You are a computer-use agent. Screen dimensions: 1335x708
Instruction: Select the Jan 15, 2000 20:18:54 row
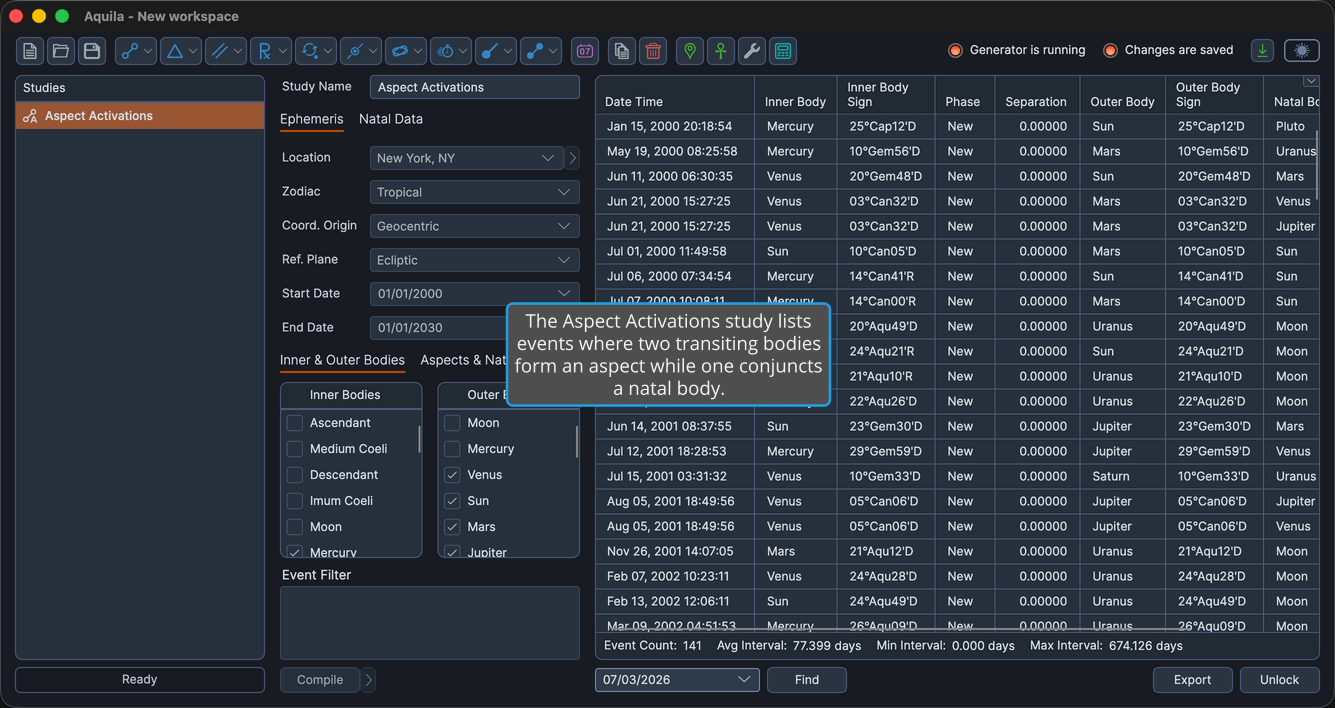[x=957, y=126]
